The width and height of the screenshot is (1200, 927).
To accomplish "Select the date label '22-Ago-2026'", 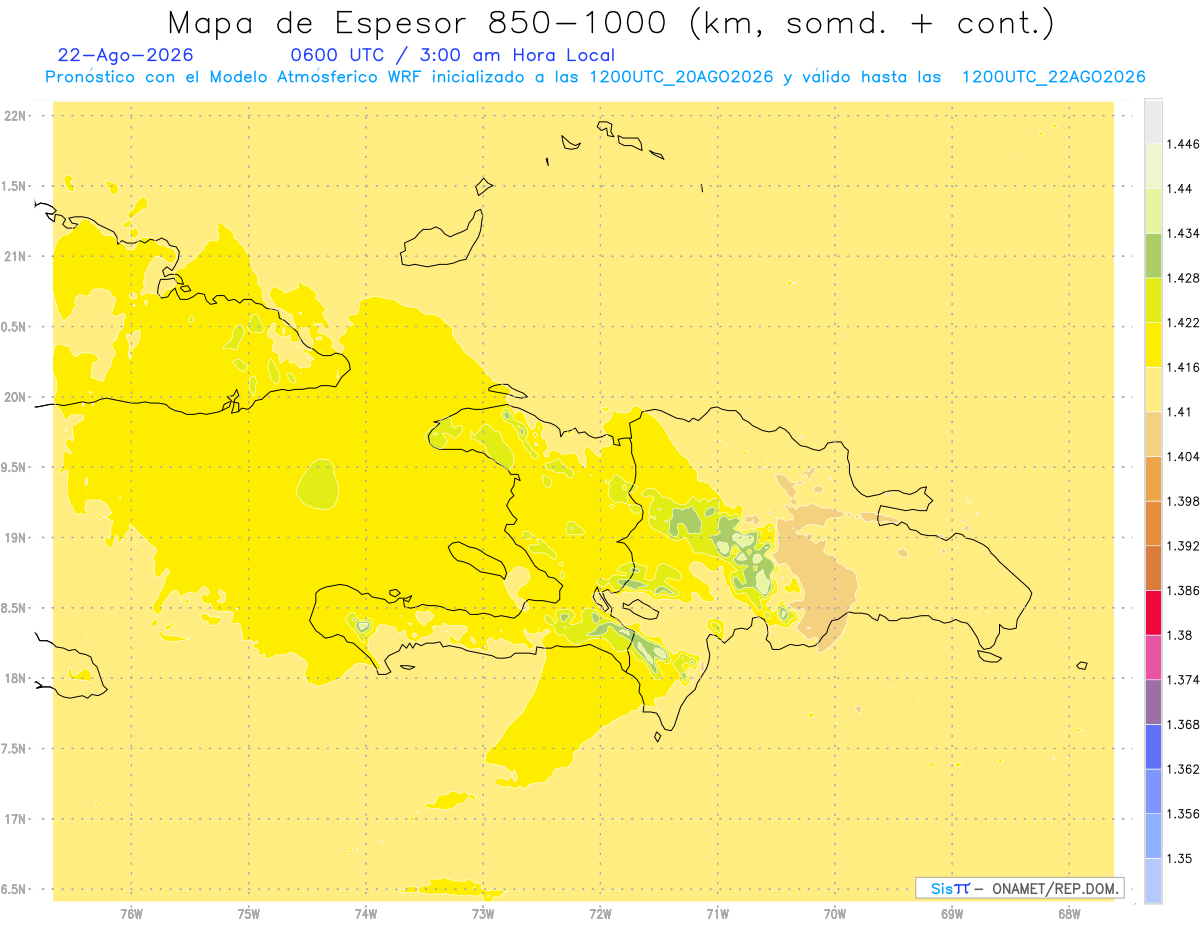I will point(126,55).
